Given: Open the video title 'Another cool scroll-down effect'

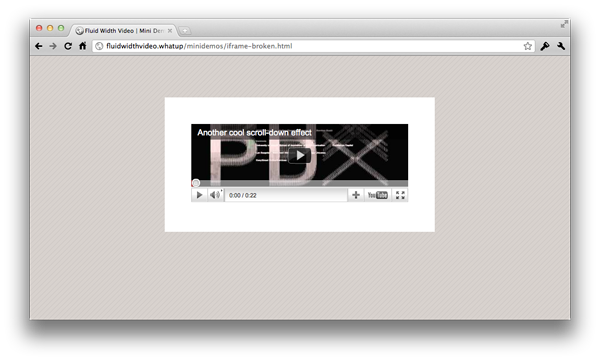Looking at the screenshot, I should pos(254,133).
